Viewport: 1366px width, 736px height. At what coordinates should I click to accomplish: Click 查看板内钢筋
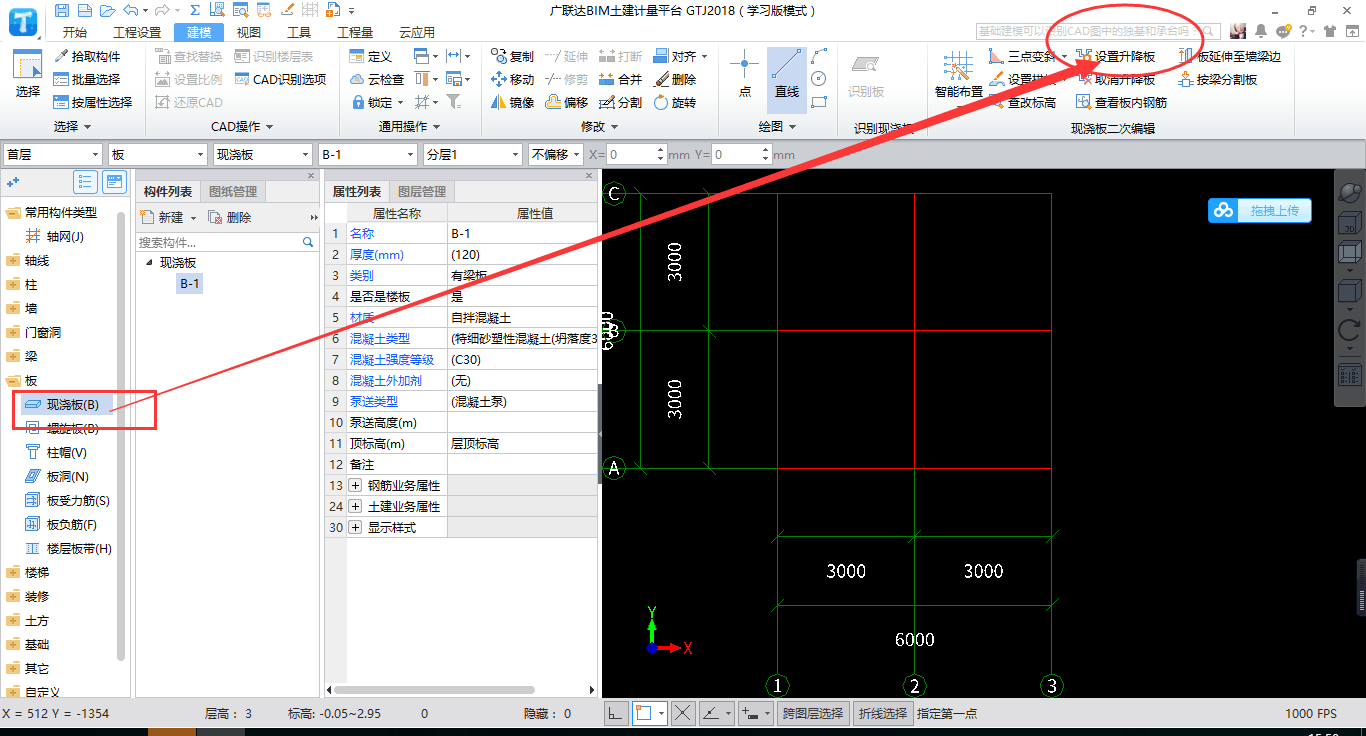pos(1122,102)
